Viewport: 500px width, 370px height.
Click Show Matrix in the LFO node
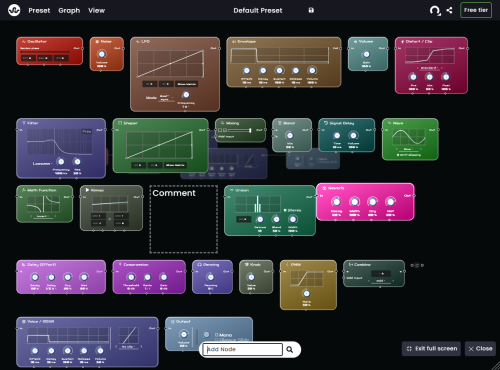pyautogui.click(x=187, y=84)
